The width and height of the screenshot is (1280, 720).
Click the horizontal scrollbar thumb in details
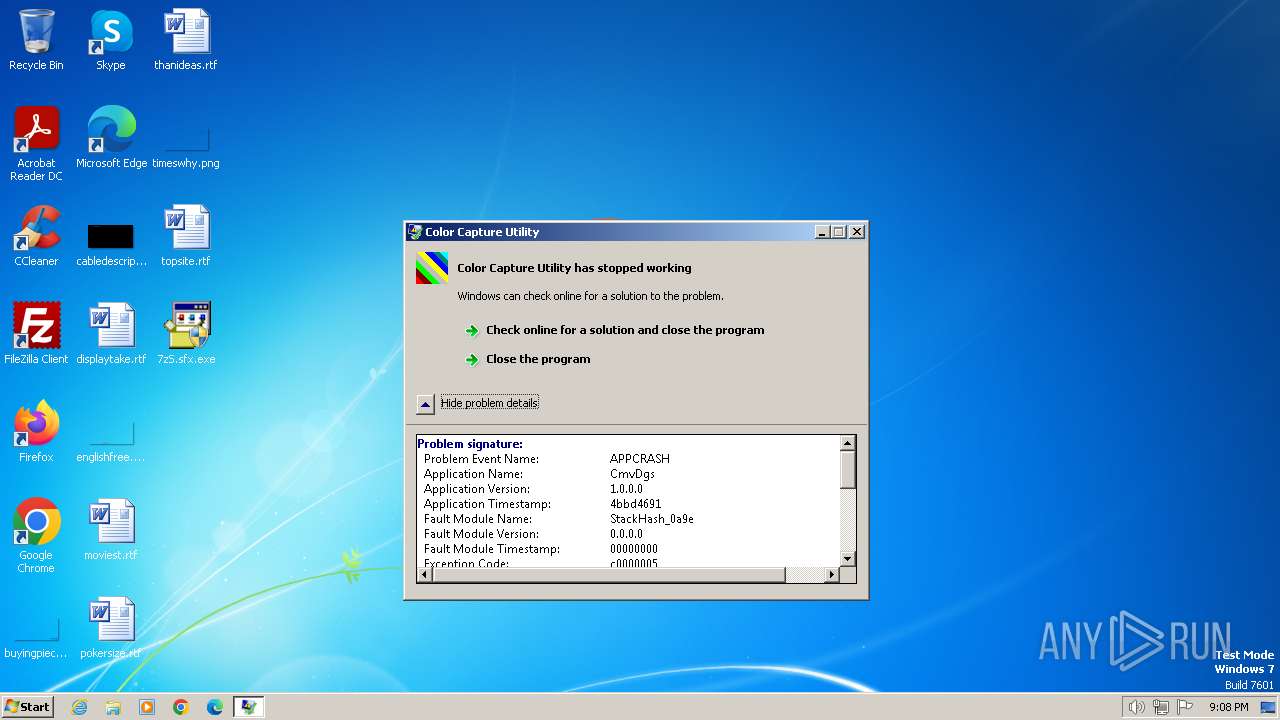608,574
